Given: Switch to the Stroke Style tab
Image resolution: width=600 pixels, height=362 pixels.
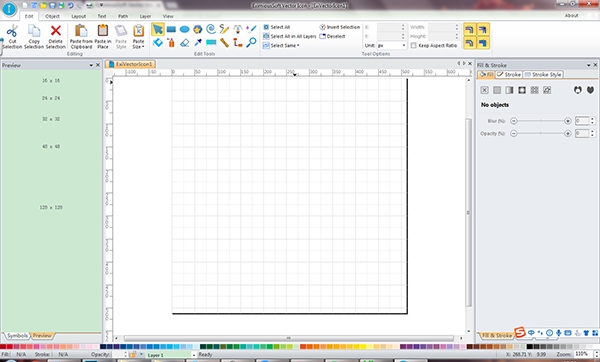Looking at the screenshot, I should coord(543,75).
